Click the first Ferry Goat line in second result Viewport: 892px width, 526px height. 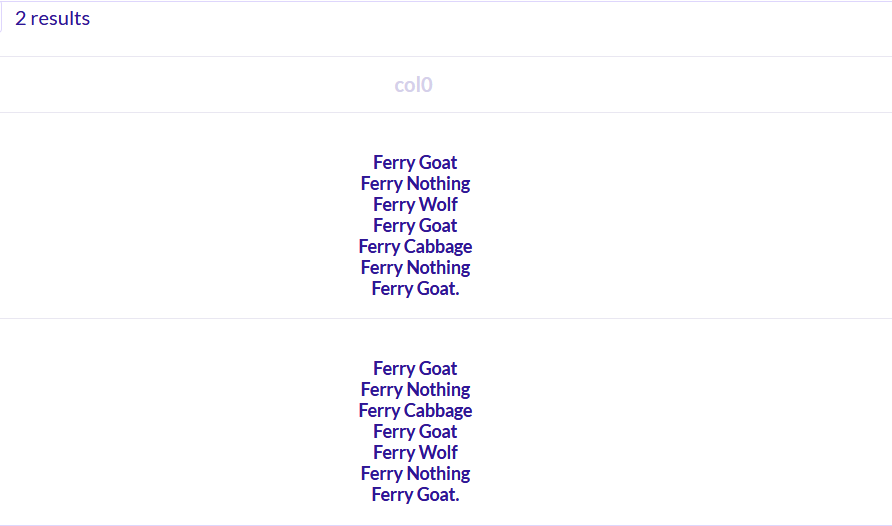coord(415,368)
